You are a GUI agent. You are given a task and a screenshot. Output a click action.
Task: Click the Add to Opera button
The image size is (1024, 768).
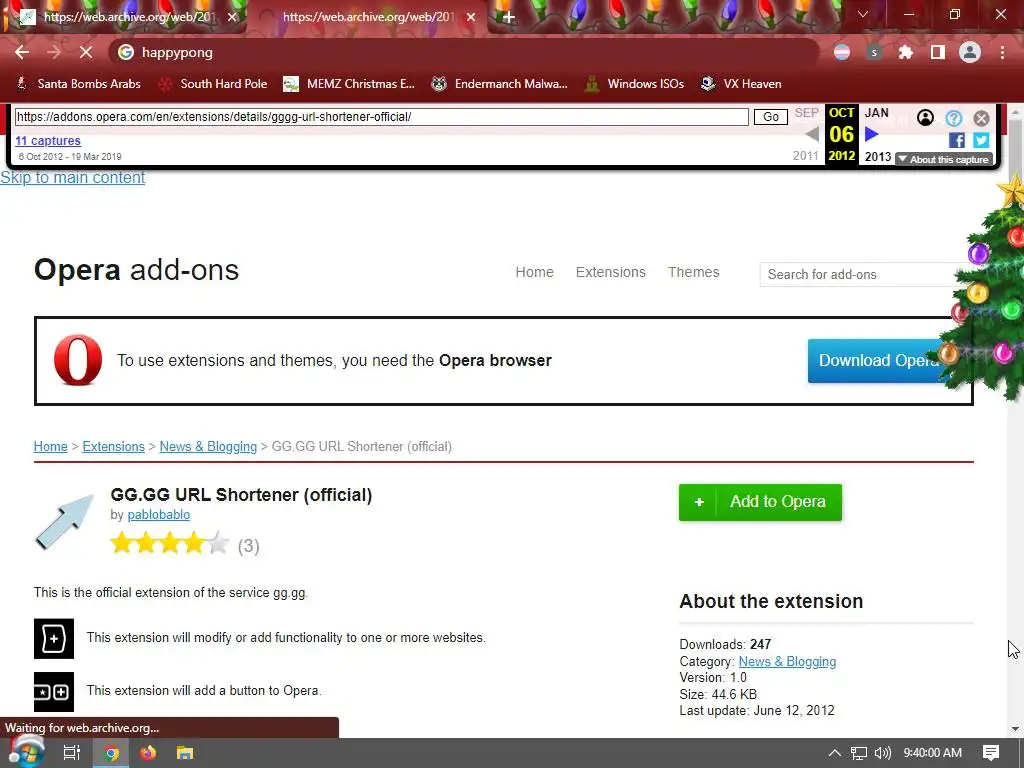[x=760, y=502]
